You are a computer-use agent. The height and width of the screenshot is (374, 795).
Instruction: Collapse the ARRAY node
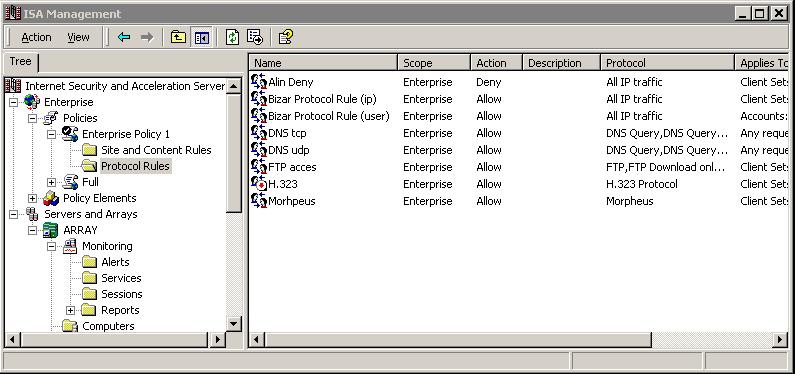tap(32, 230)
